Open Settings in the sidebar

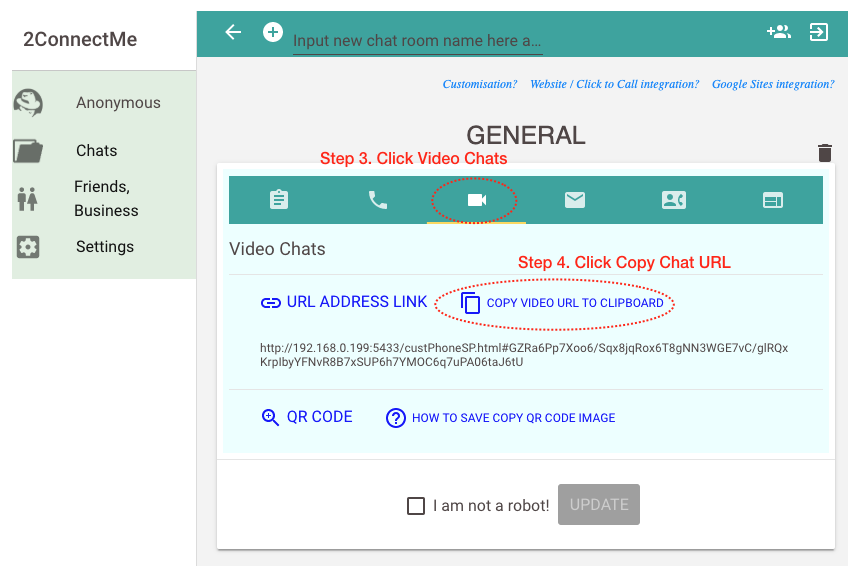coord(104,247)
